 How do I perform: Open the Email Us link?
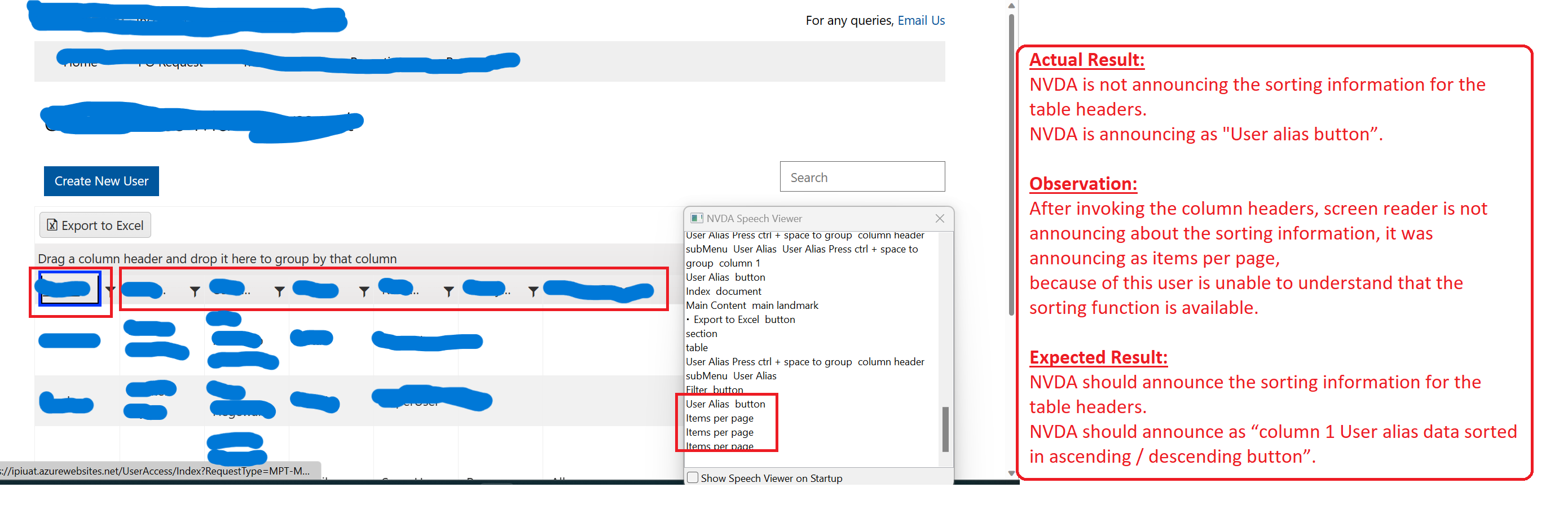921,20
